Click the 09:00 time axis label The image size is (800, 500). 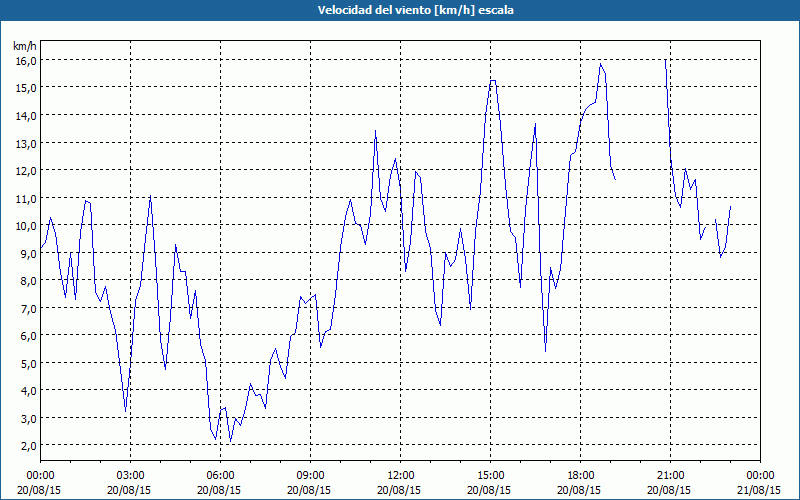click(x=310, y=476)
